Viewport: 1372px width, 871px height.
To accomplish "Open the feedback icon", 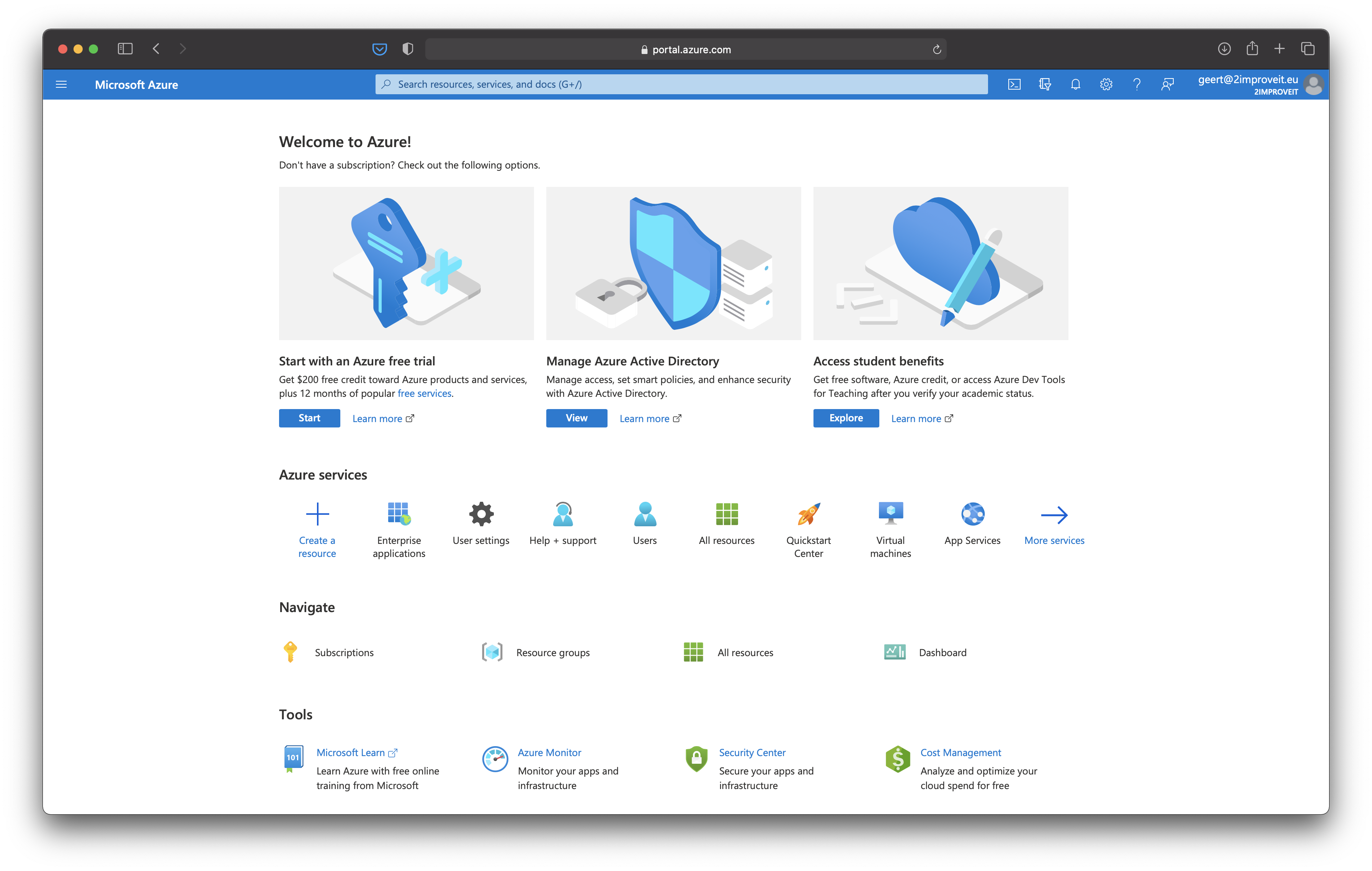I will click(1168, 84).
